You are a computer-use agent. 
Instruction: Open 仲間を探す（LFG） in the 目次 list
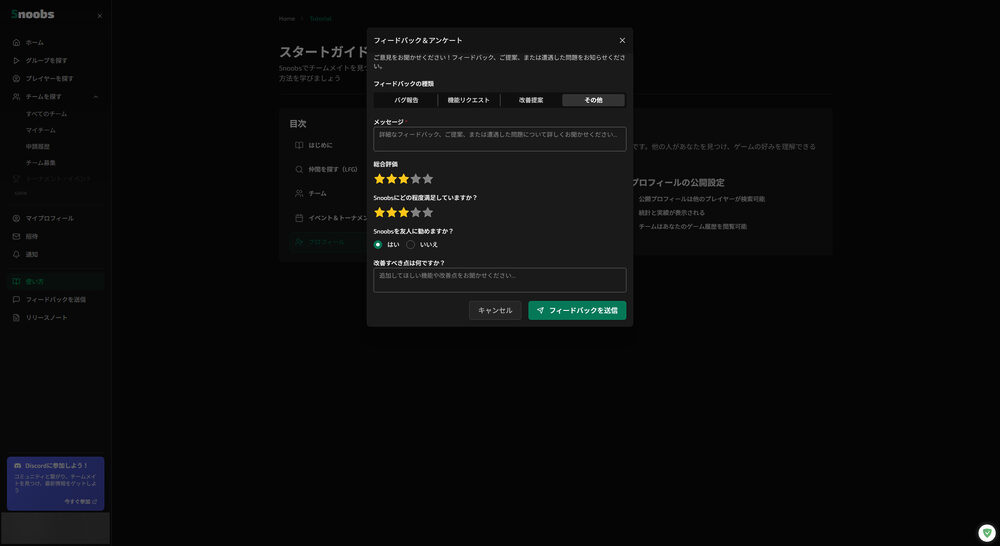pyautogui.click(x=333, y=170)
